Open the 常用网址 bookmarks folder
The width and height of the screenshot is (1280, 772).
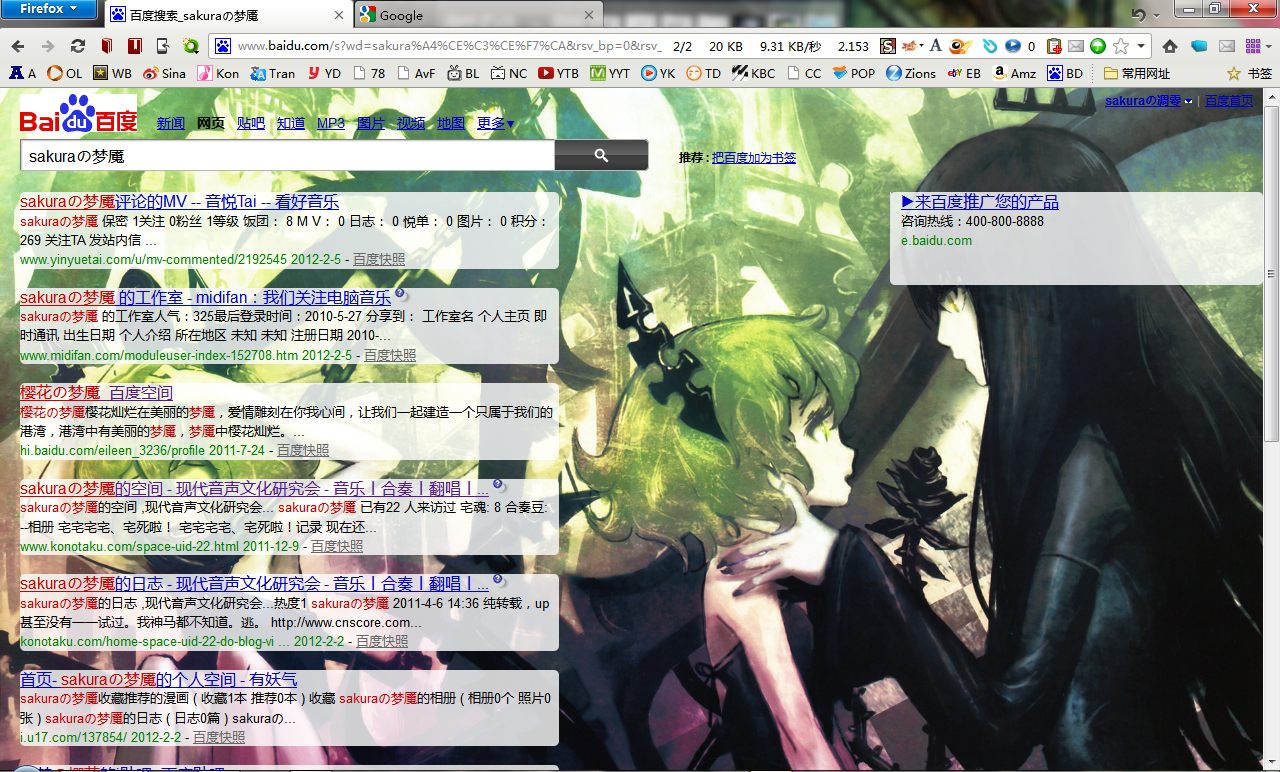[x=1137, y=73]
